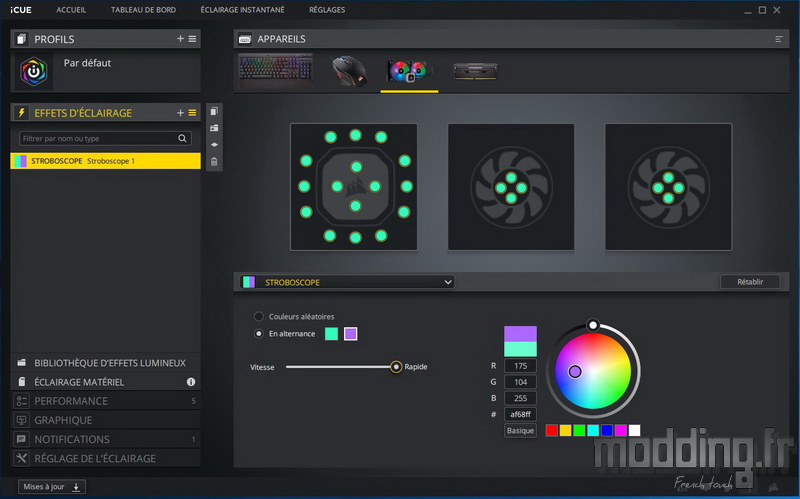Click the search magnifier in filter box
The image size is (800, 499).
[x=182, y=138]
